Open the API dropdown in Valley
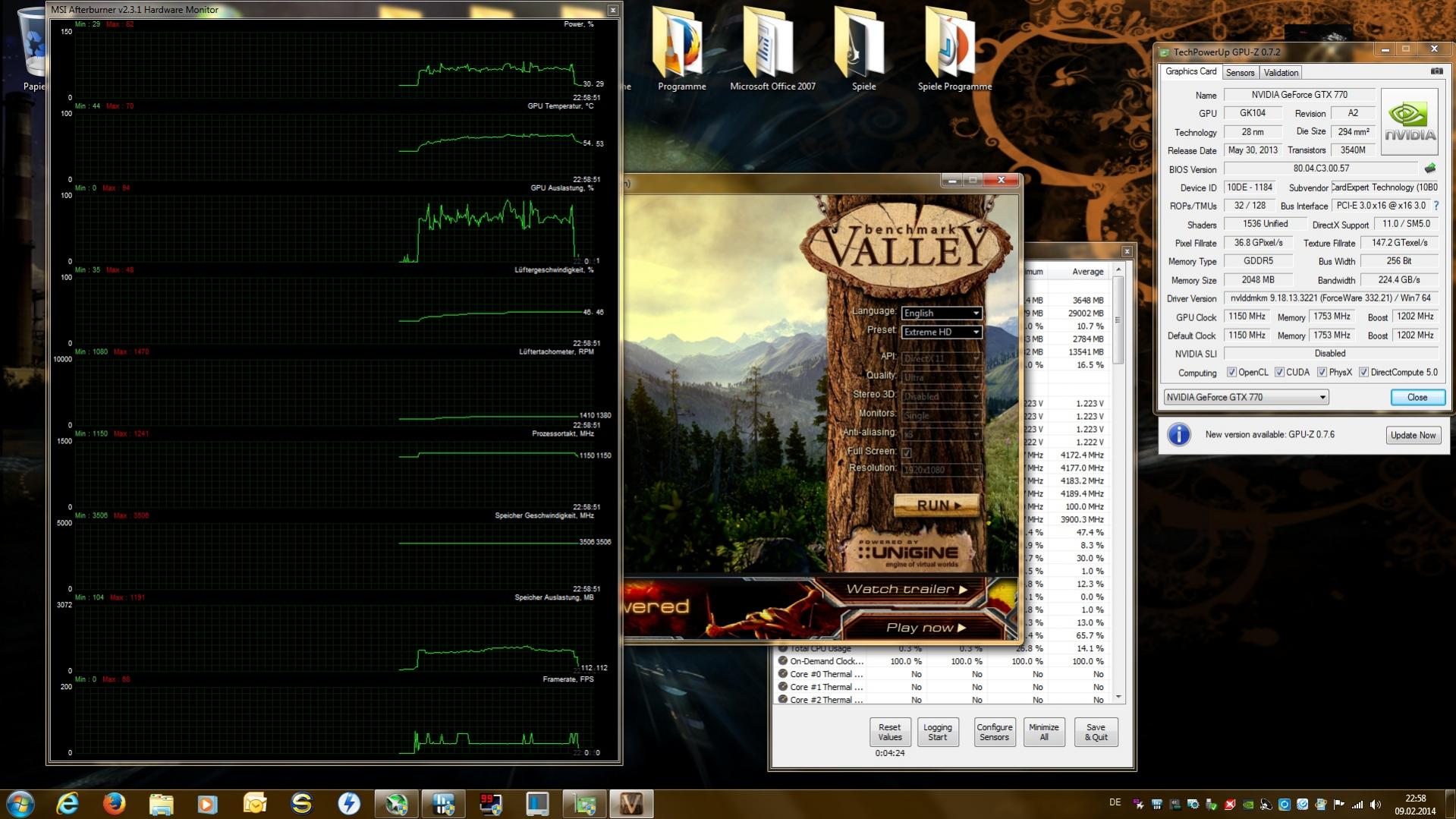The height and width of the screenshot is (819, 1456). (941, 358)
